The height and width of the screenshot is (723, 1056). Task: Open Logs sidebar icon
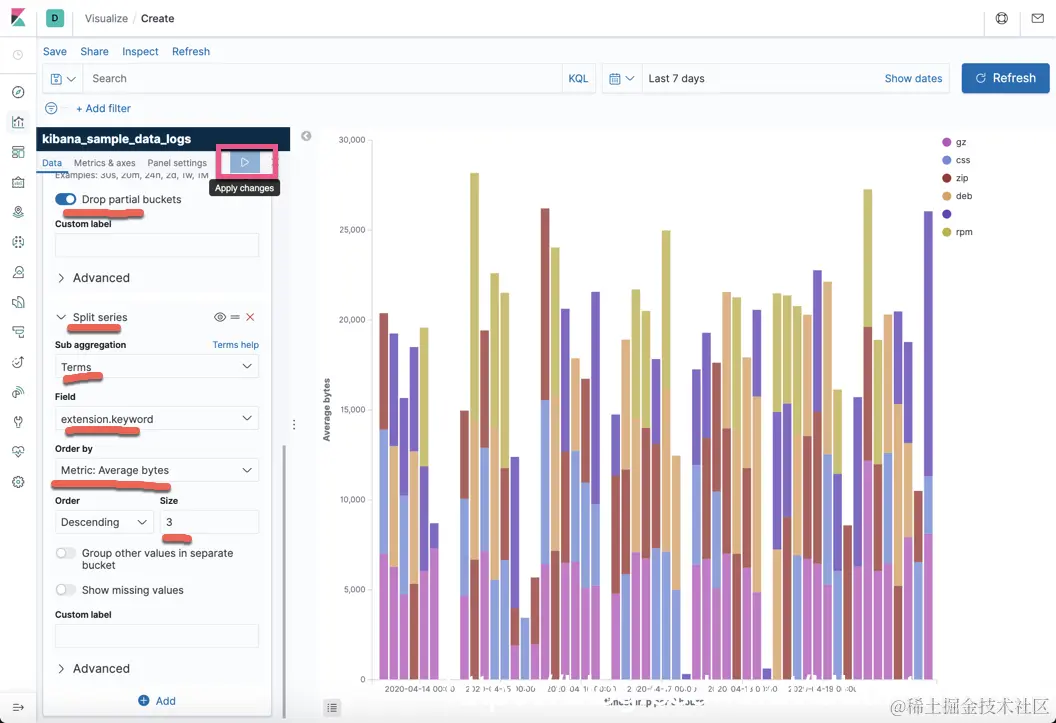click(x=18, y=302)
